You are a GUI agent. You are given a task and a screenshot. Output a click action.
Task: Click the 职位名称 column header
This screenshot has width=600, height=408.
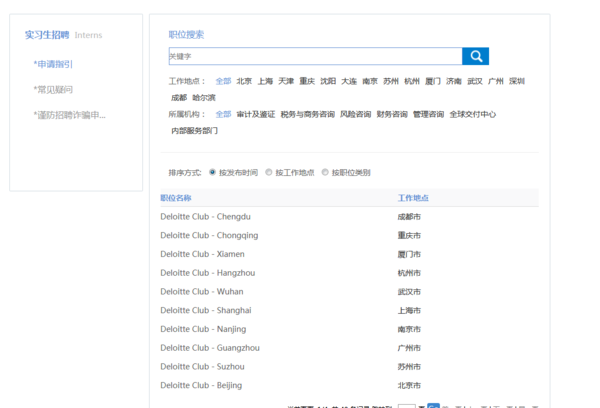(176, 198)
